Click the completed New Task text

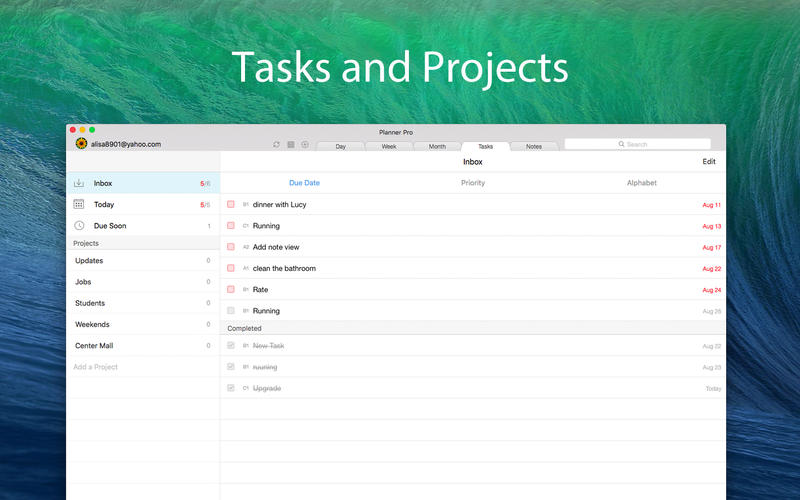click(268, 345)
